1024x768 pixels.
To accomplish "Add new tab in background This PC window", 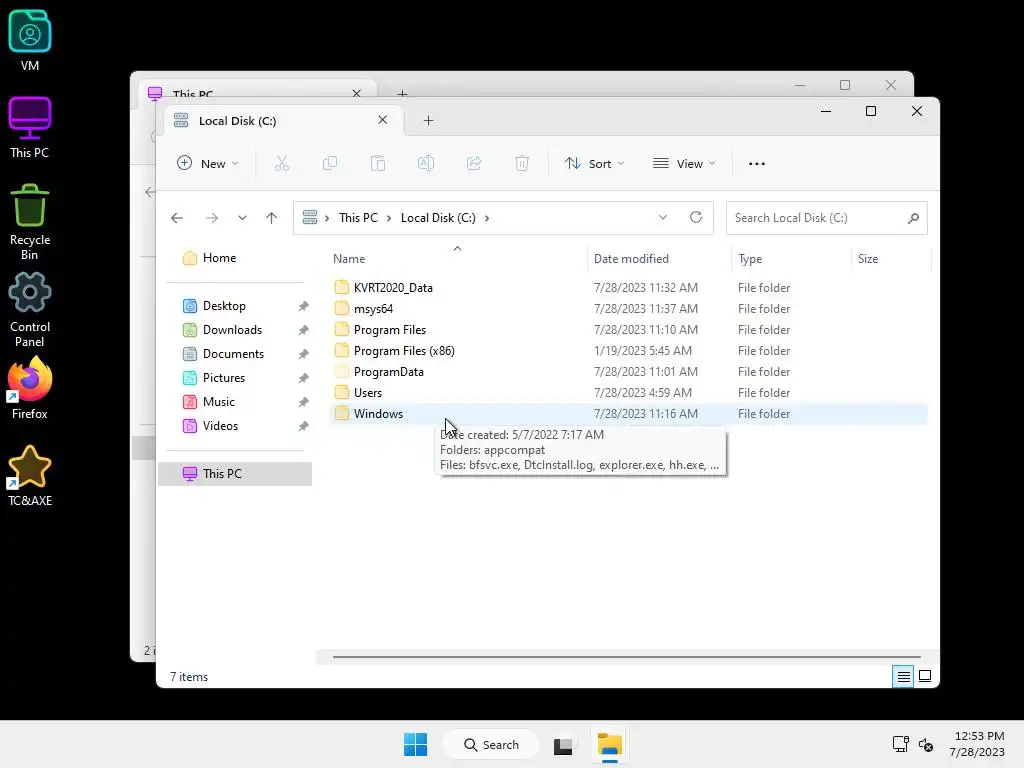I will pos(402,94).
